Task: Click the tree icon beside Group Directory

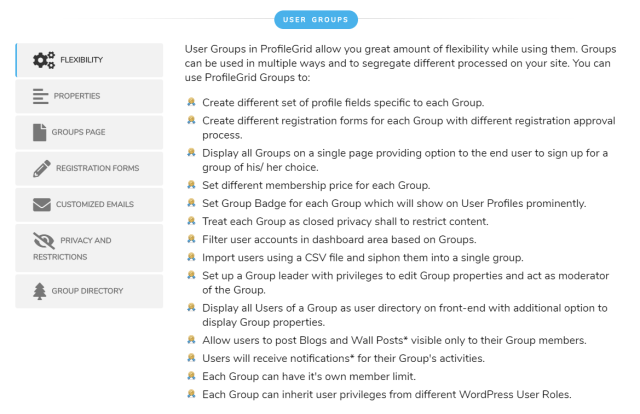Action: coord(40,291)
